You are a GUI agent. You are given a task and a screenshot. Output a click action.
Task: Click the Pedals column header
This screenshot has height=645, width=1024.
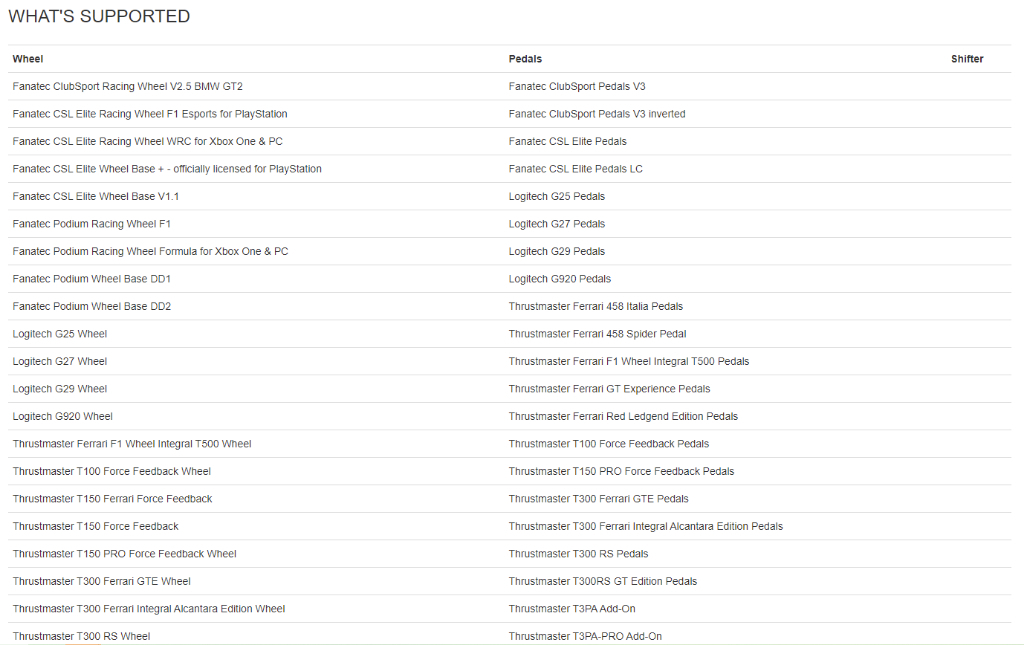(525, 59)
